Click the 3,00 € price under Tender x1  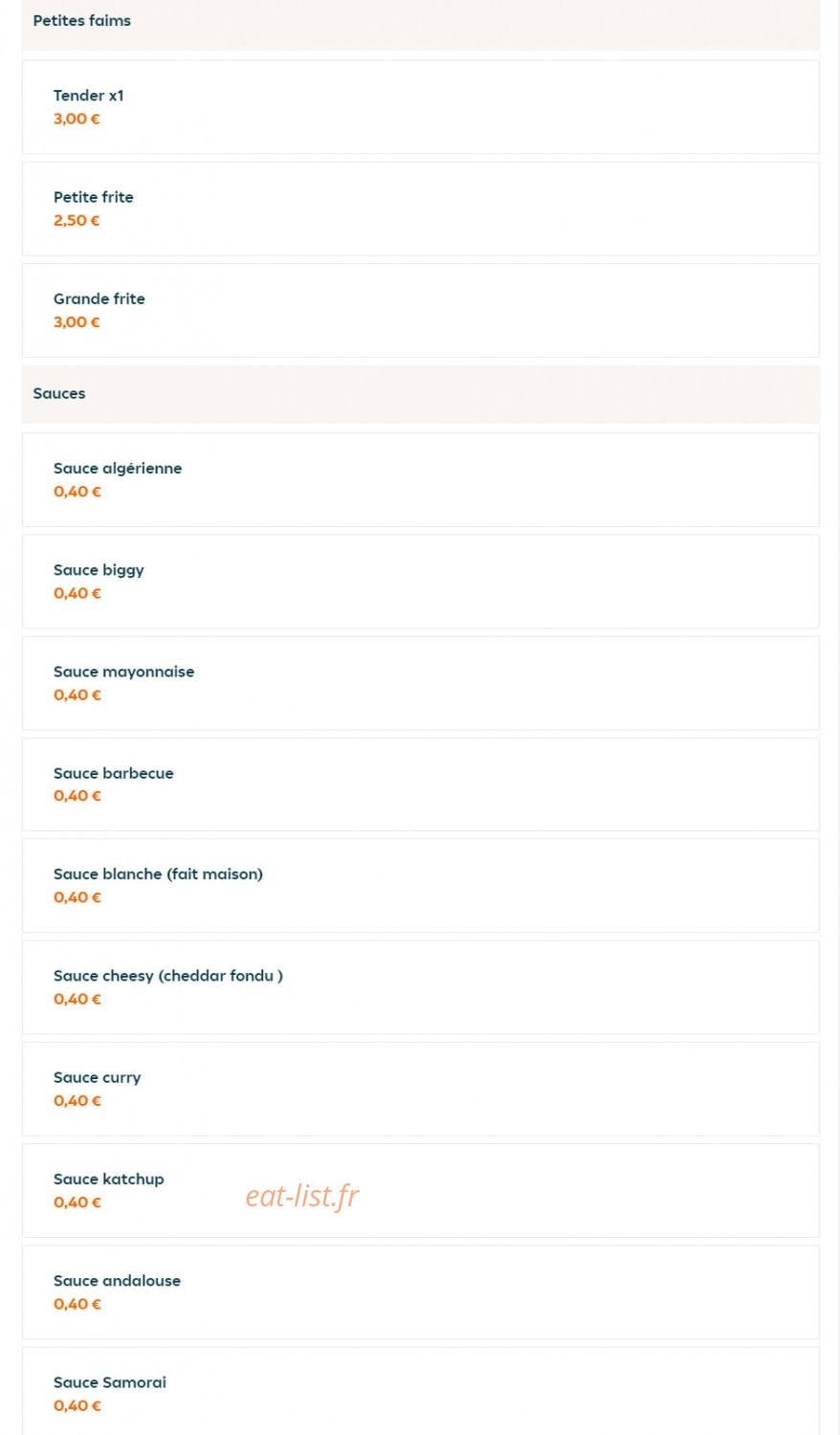(x=77, y=119)
